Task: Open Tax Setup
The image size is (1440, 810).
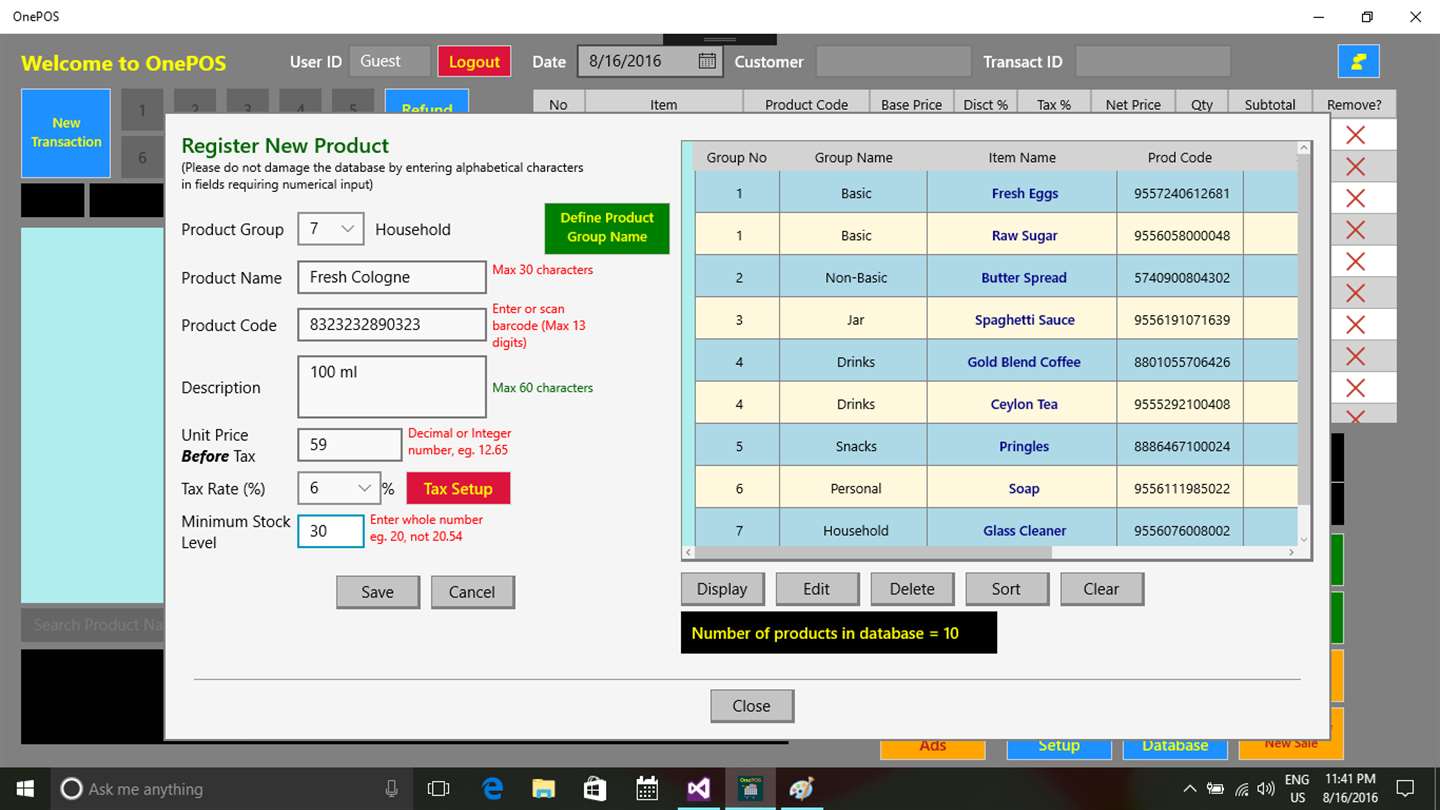Action: coord(458,488)
